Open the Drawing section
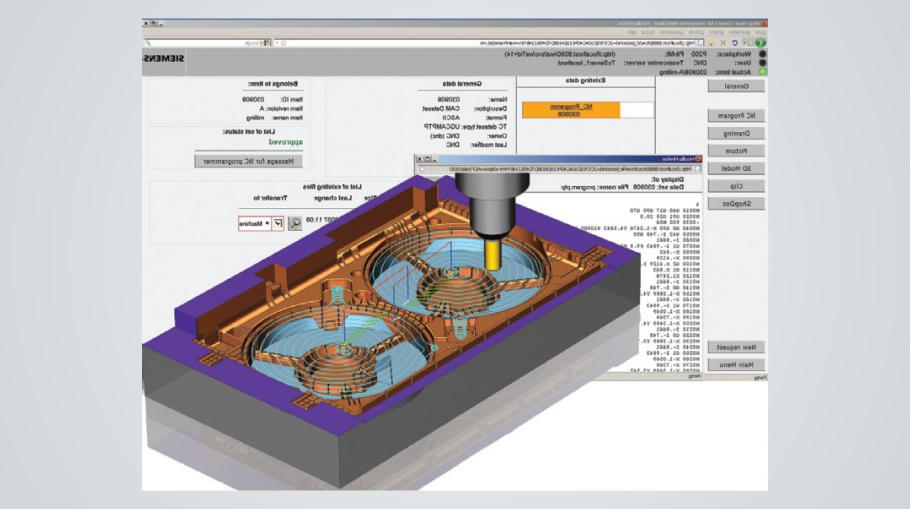 (736, 133)
